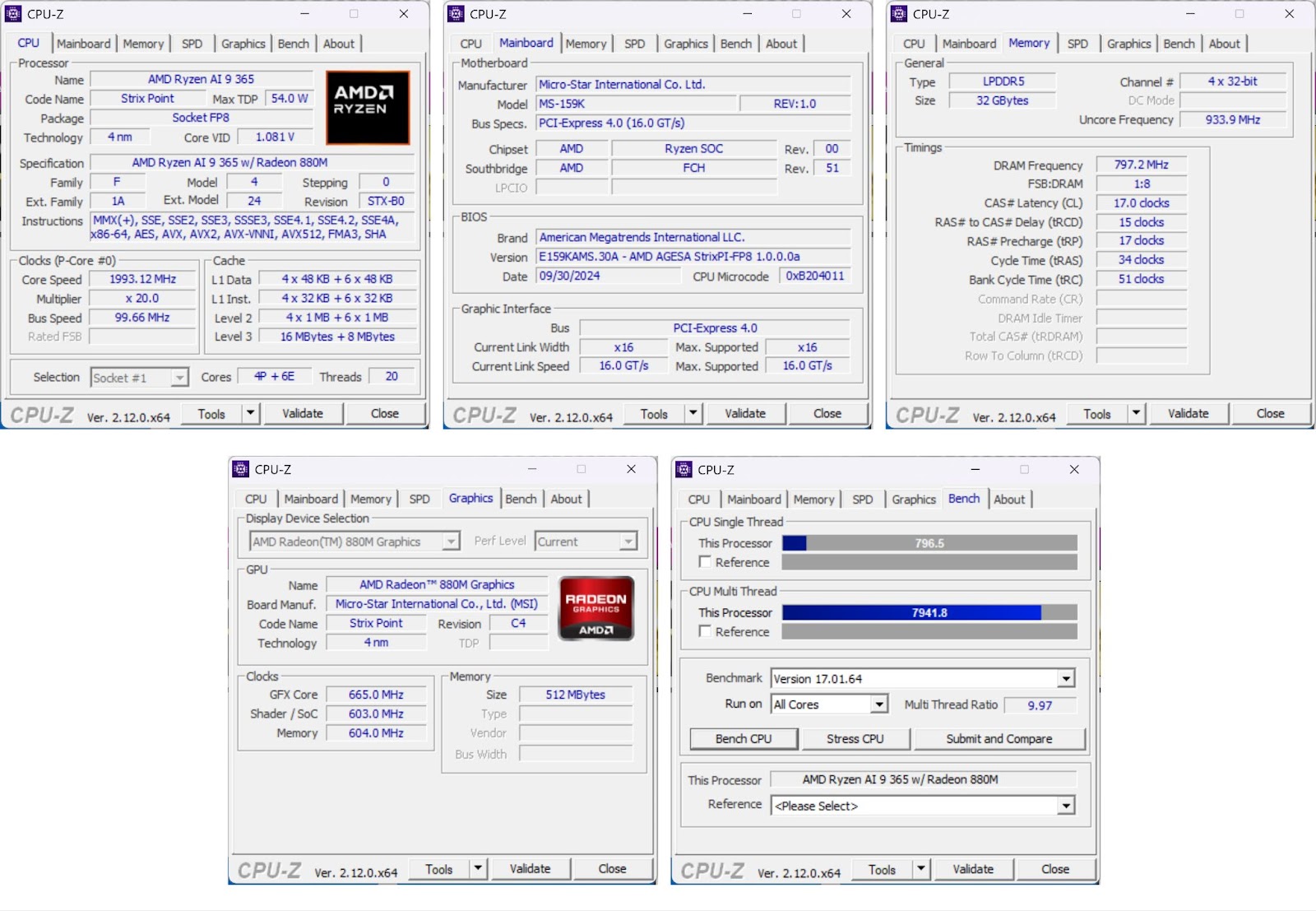Close the Graphics CPU-Z window via the X

(631, 469)
